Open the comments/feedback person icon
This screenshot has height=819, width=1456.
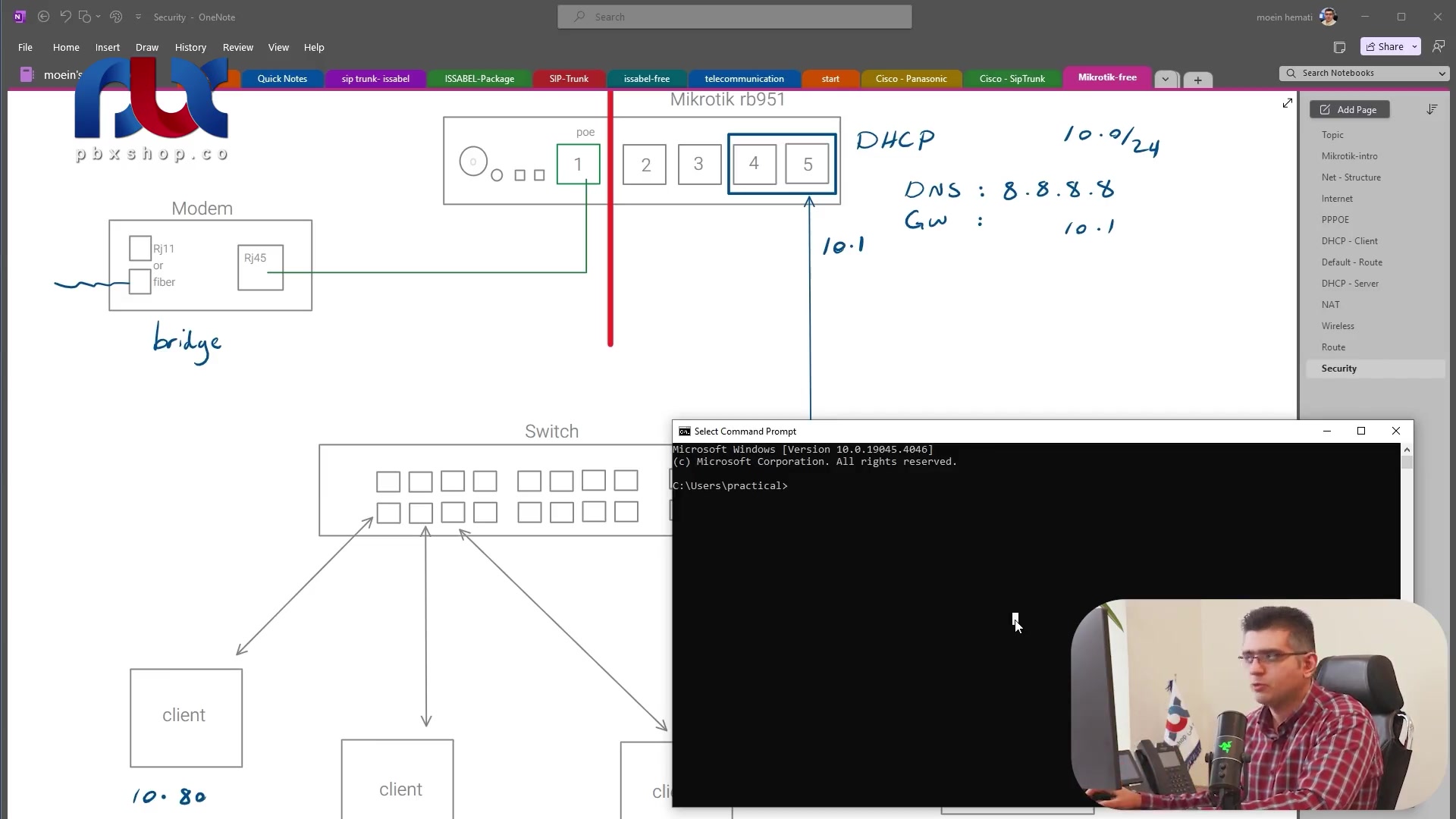pyautogui.click(x=1438, y=47)
